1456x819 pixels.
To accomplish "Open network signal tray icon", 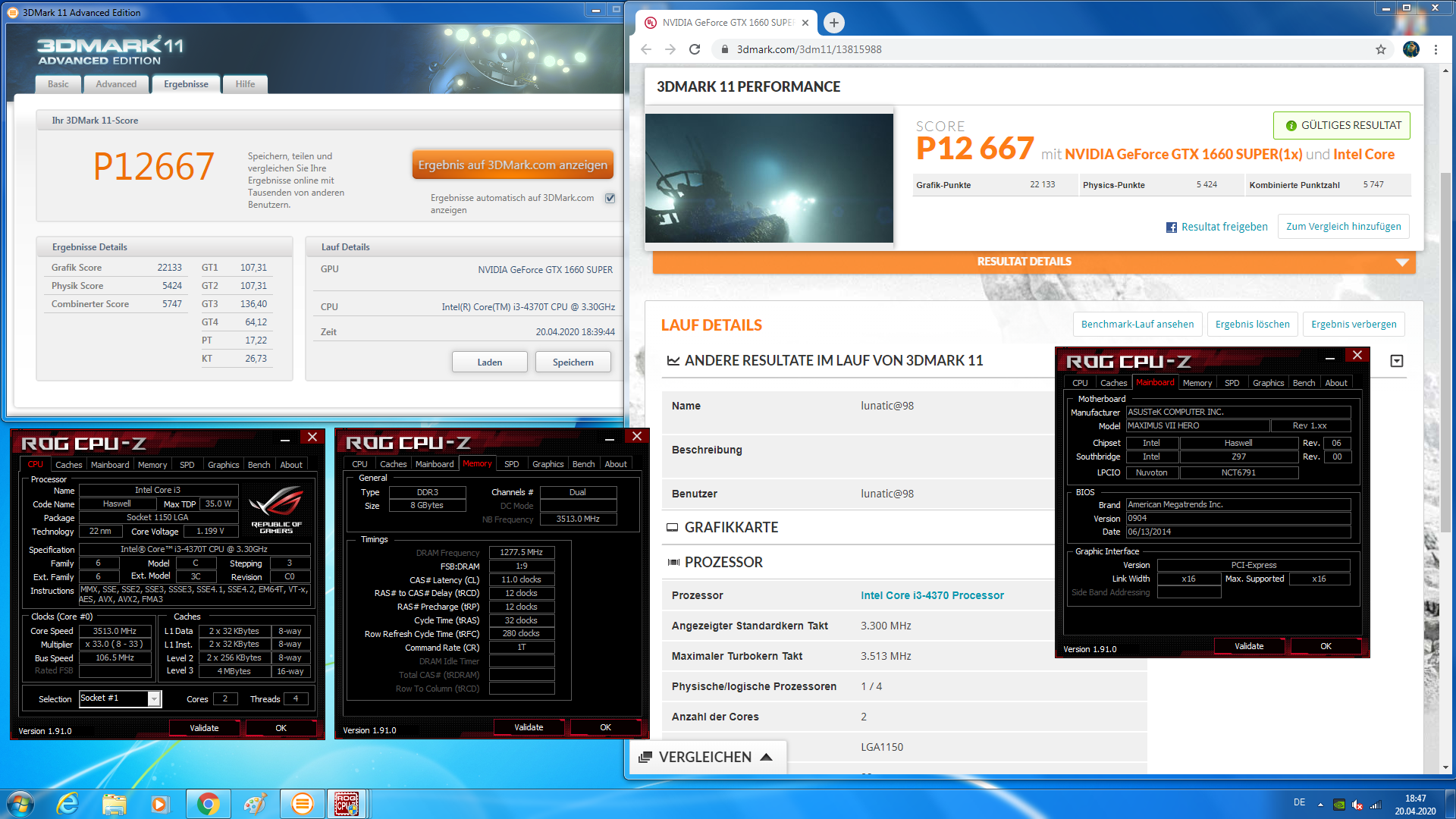I will click(x=1375, y=805).
